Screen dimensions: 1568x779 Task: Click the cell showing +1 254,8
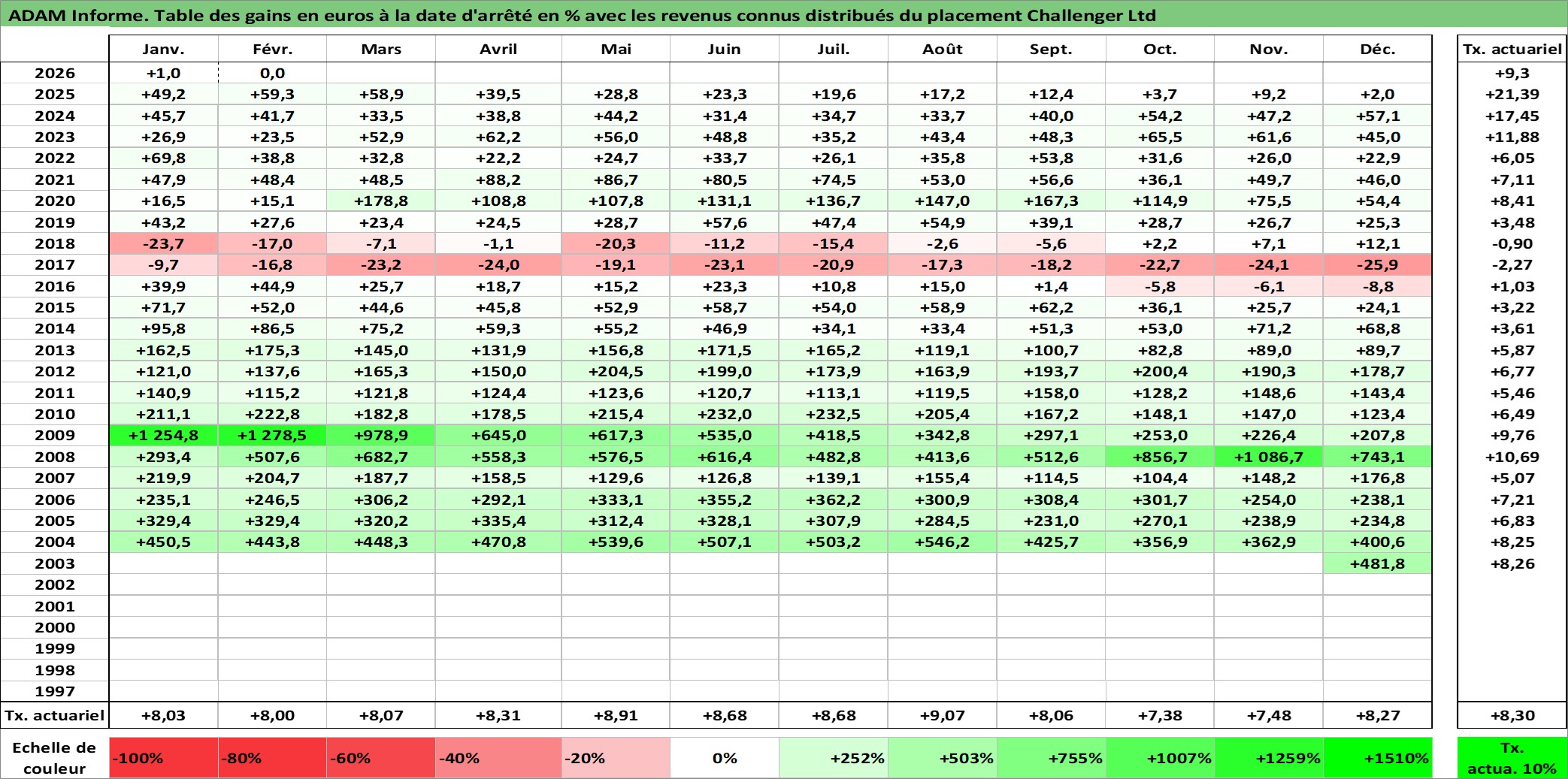pyautogui.click(x=163, y=435)
